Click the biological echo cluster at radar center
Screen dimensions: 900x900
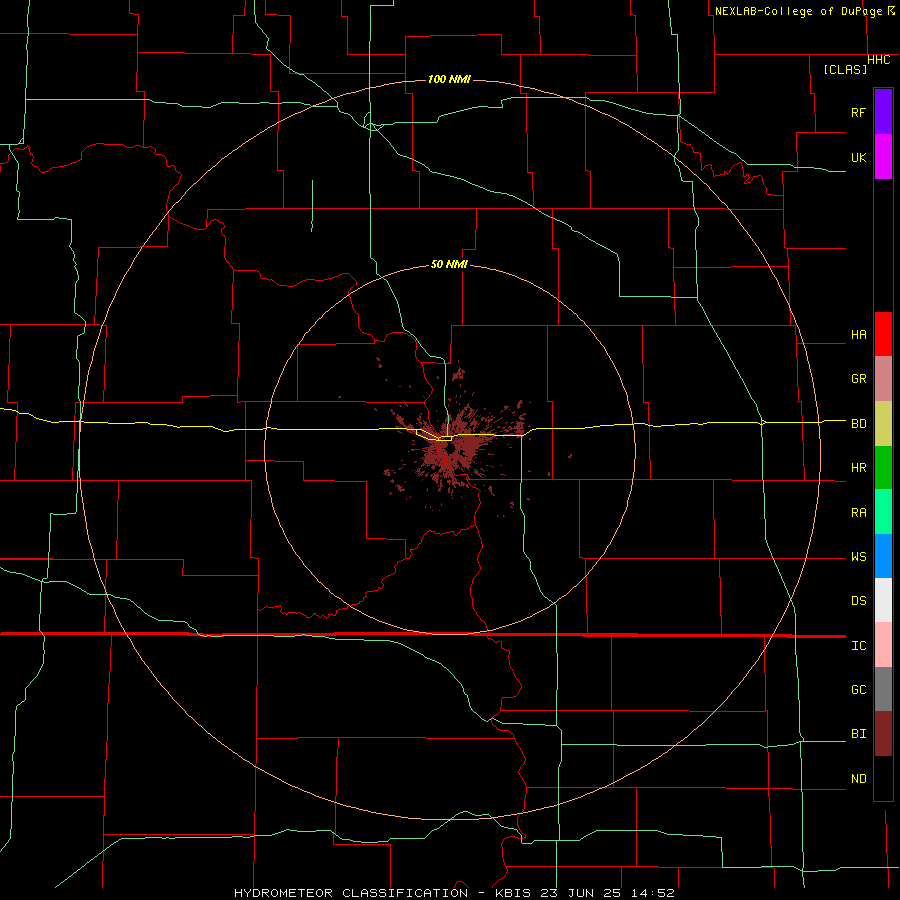click(x=452, y=448)
